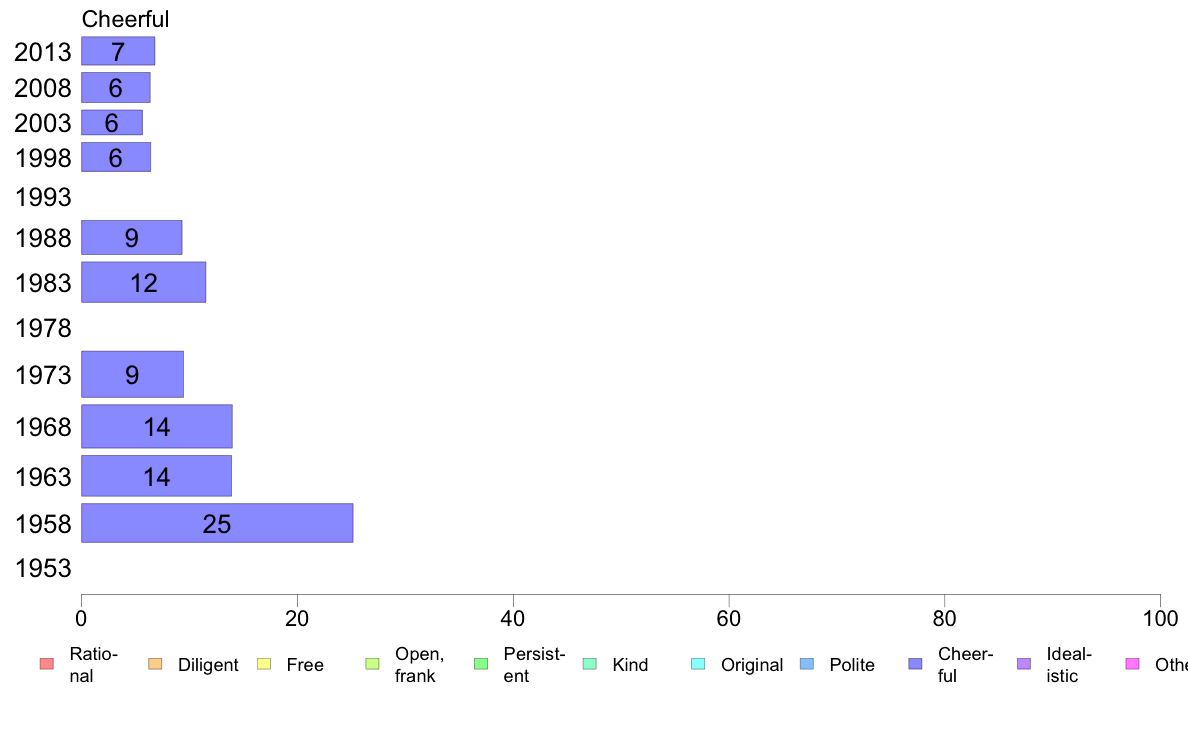Toggle the Kind legend swatch
The height and width of the screenshot is (736, 1188).
point(589,664)
